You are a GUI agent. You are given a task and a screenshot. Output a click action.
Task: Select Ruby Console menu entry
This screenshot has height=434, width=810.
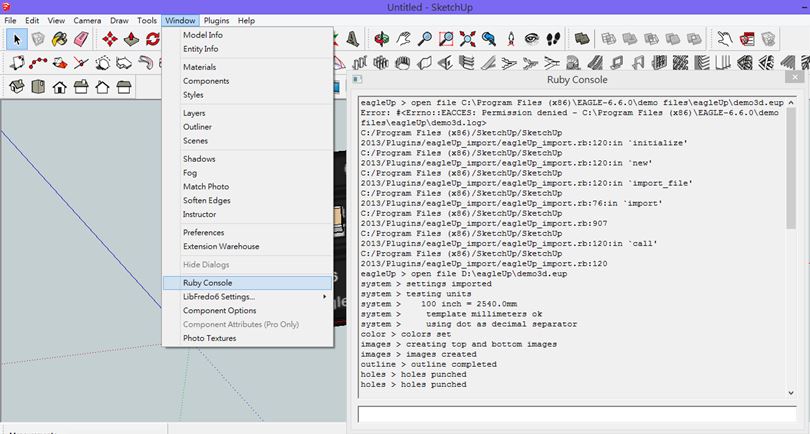247,283
